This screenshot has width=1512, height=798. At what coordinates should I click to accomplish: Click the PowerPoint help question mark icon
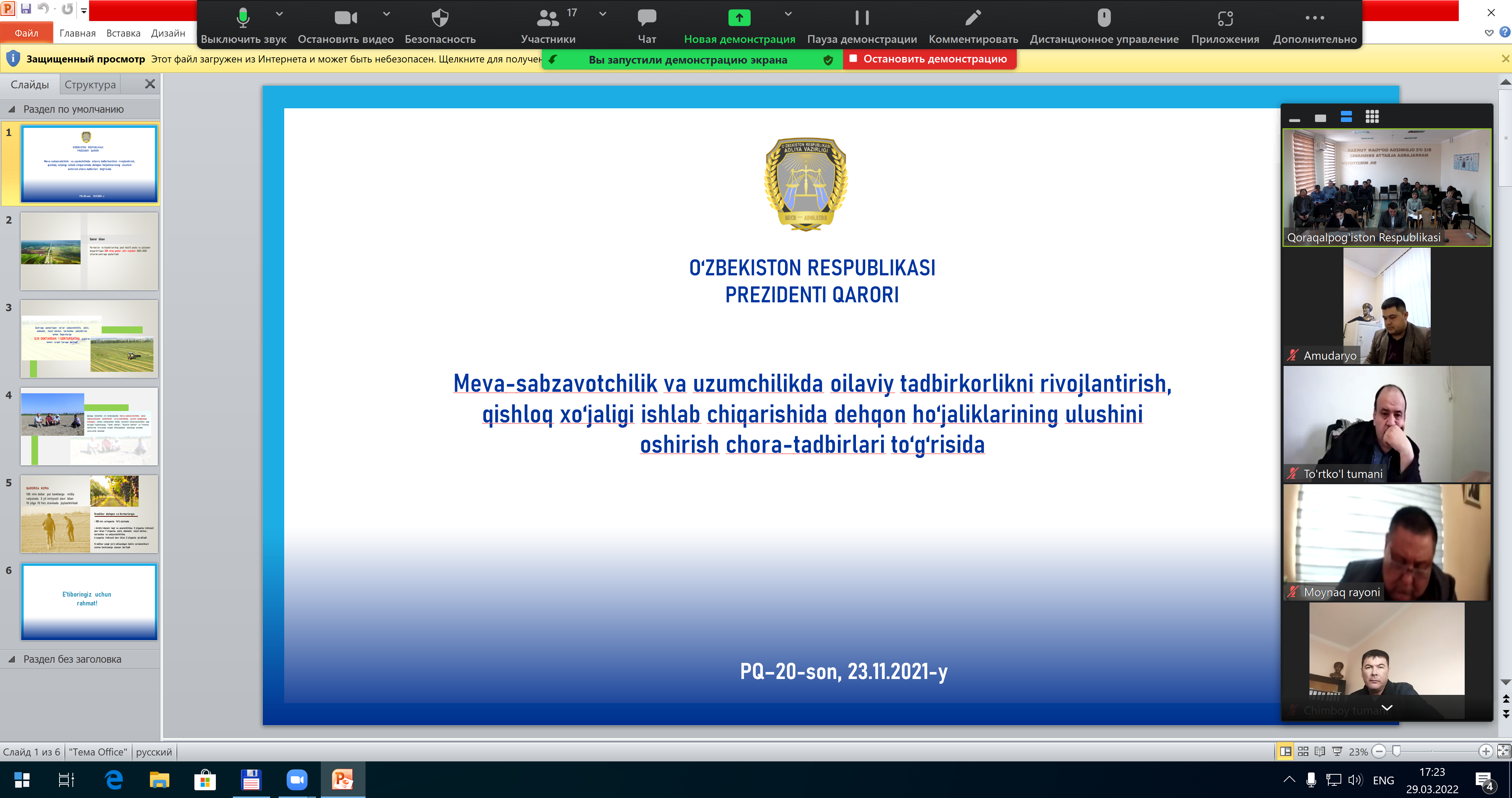(x=1505, y=32)
